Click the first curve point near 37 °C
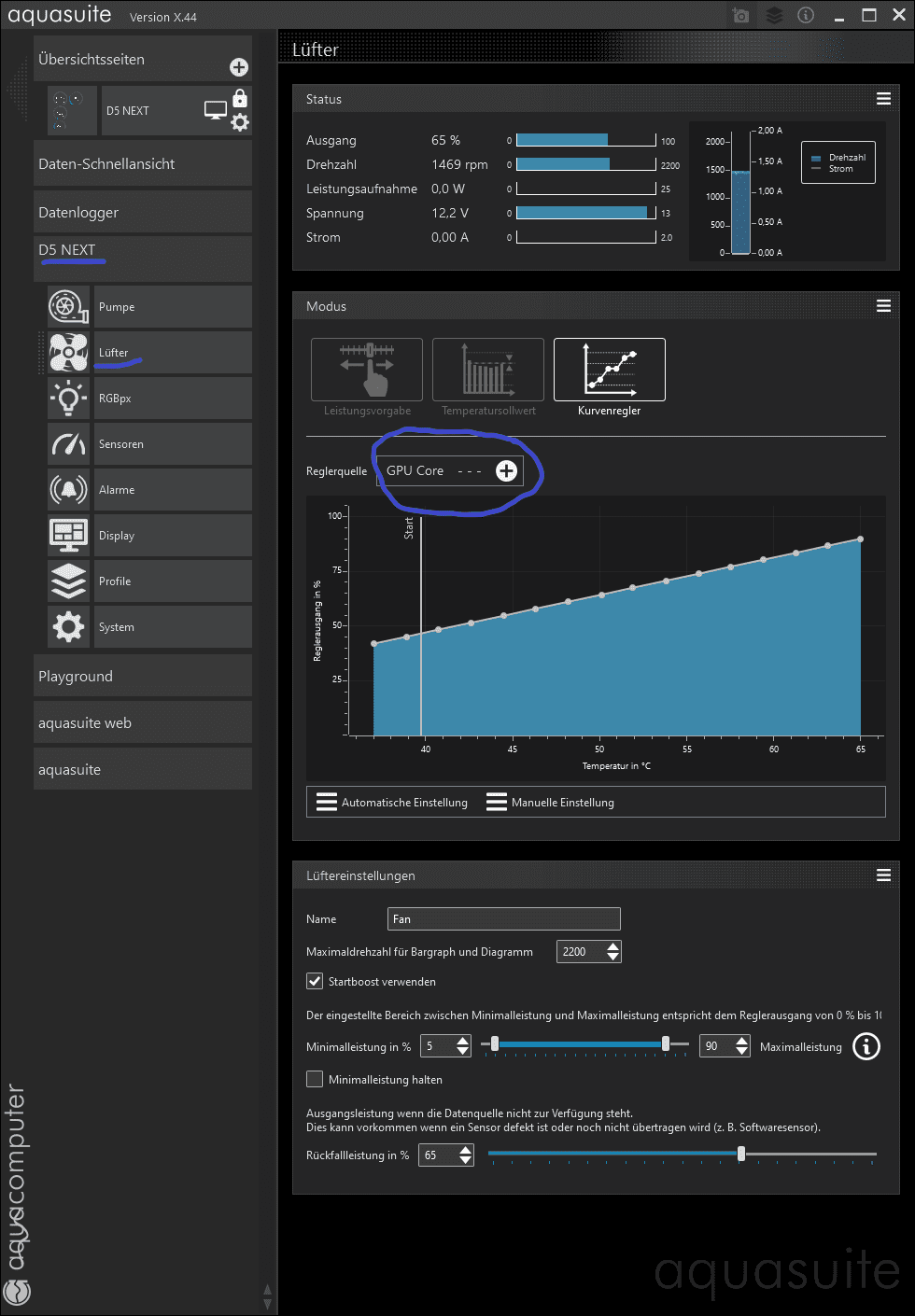This screenshot has width=915, height=1316. coord(374,643)
